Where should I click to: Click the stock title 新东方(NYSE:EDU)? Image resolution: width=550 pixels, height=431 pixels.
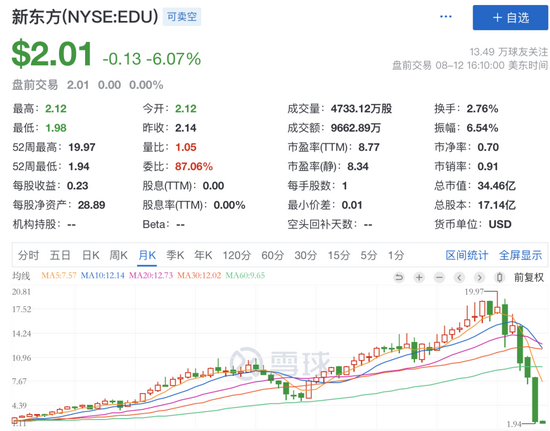(85, 17)
